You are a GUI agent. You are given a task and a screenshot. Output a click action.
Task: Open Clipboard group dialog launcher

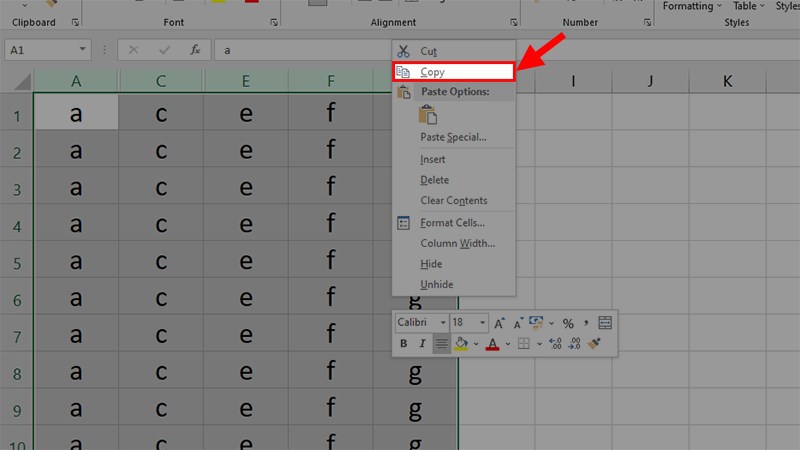tap(75, 22)
